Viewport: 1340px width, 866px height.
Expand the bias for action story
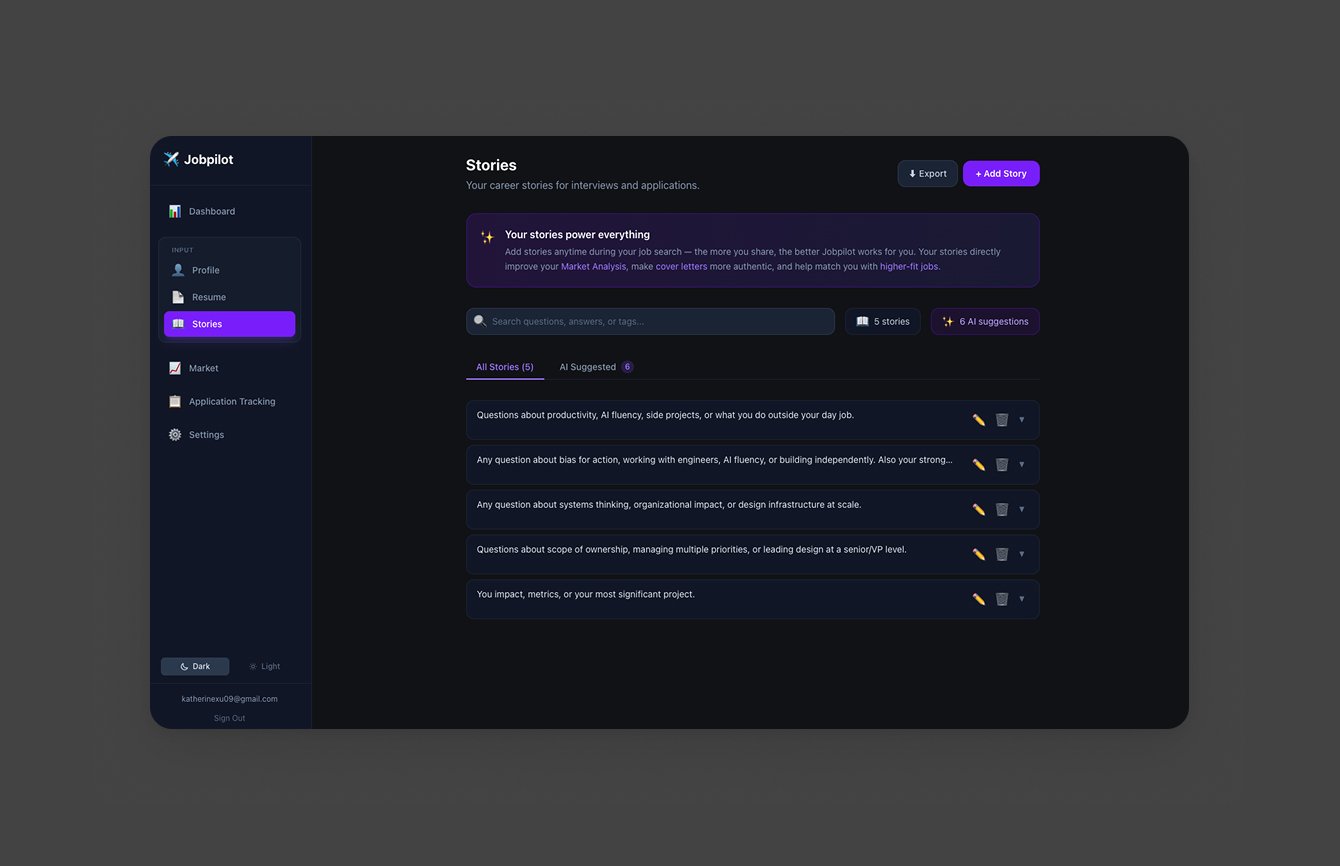(1022, 465)
